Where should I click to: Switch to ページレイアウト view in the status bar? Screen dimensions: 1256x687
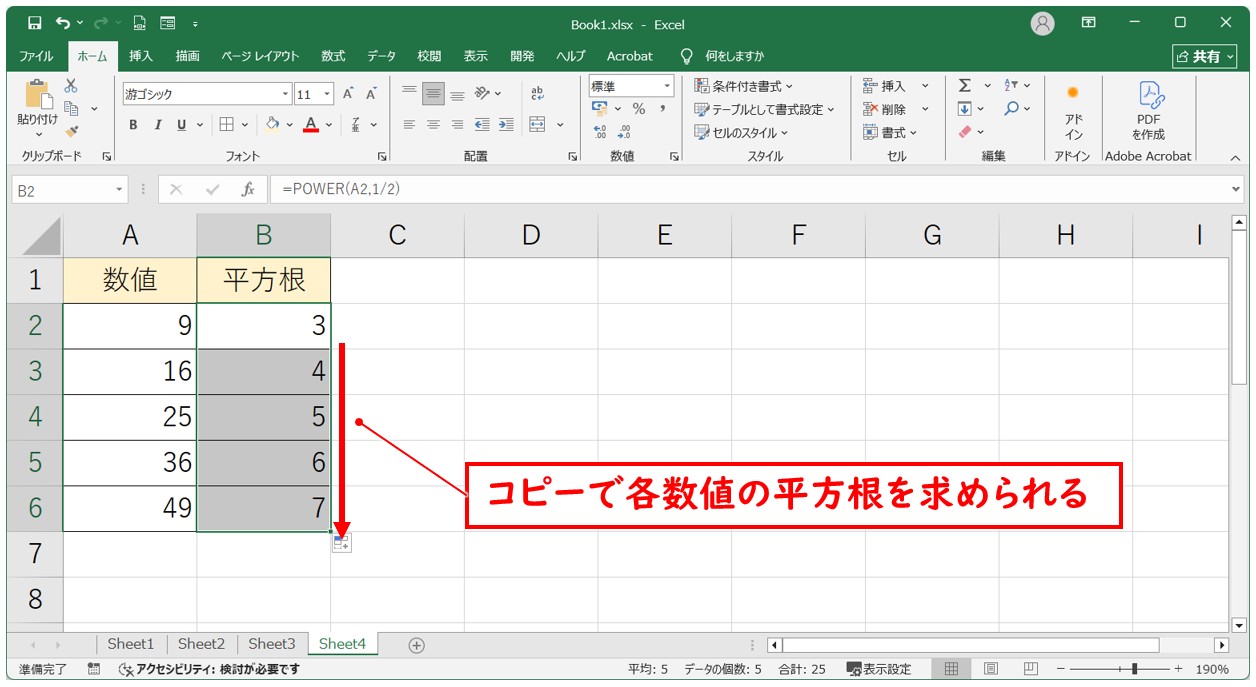990,670
